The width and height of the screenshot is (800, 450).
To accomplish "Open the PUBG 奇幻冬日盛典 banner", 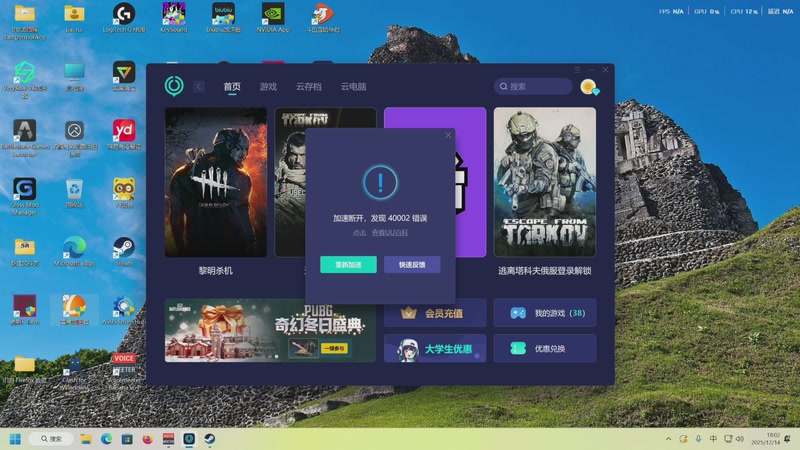I will pos(270,330).
